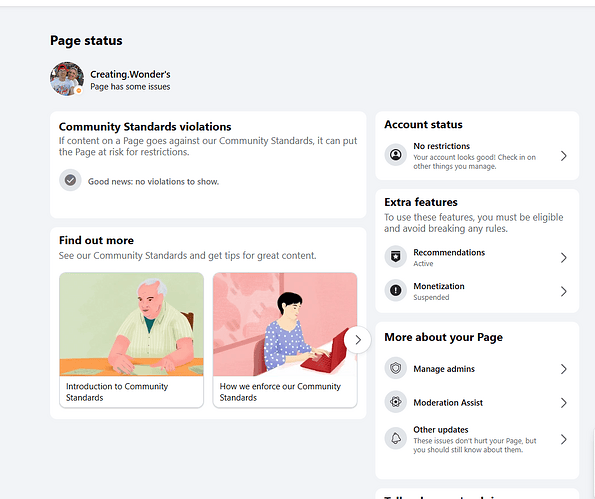
Task: Select the Manage admins text label
Action: coord(444,369)
